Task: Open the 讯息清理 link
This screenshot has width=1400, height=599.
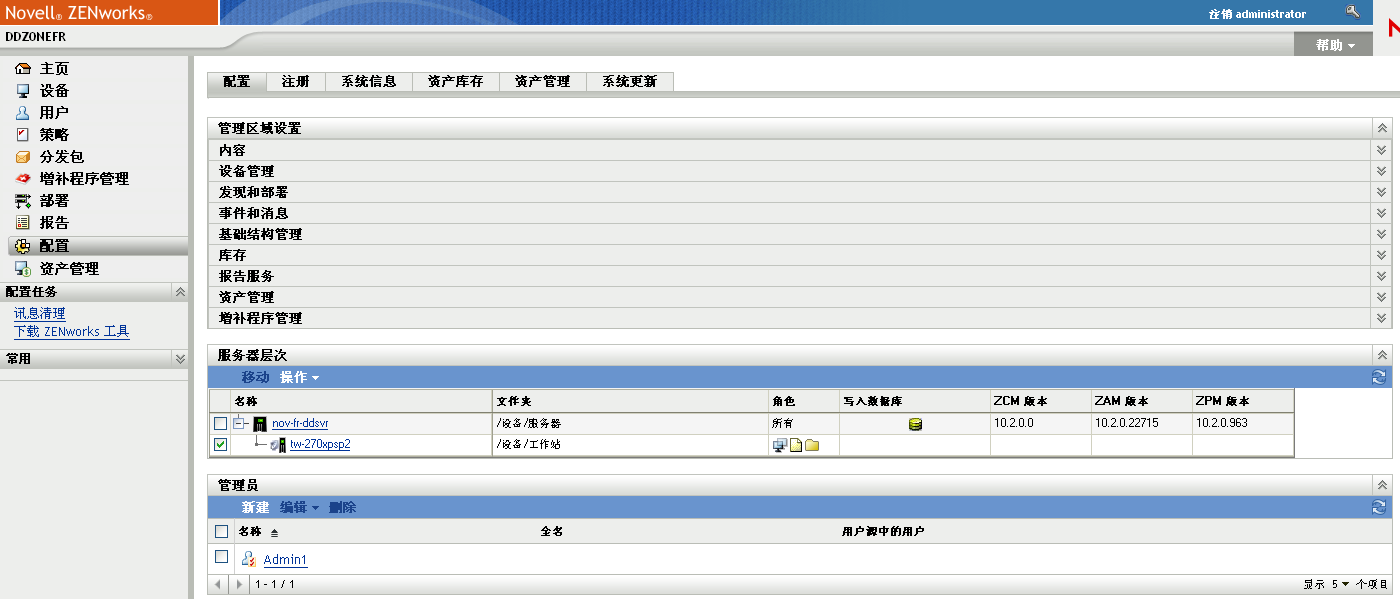Action: (40, 314)
